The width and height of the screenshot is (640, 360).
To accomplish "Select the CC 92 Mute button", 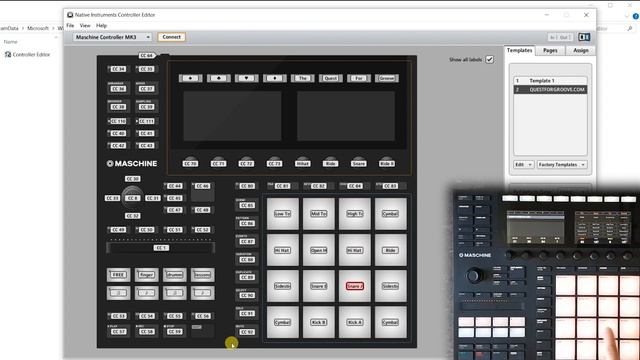I will click(247, 331).
